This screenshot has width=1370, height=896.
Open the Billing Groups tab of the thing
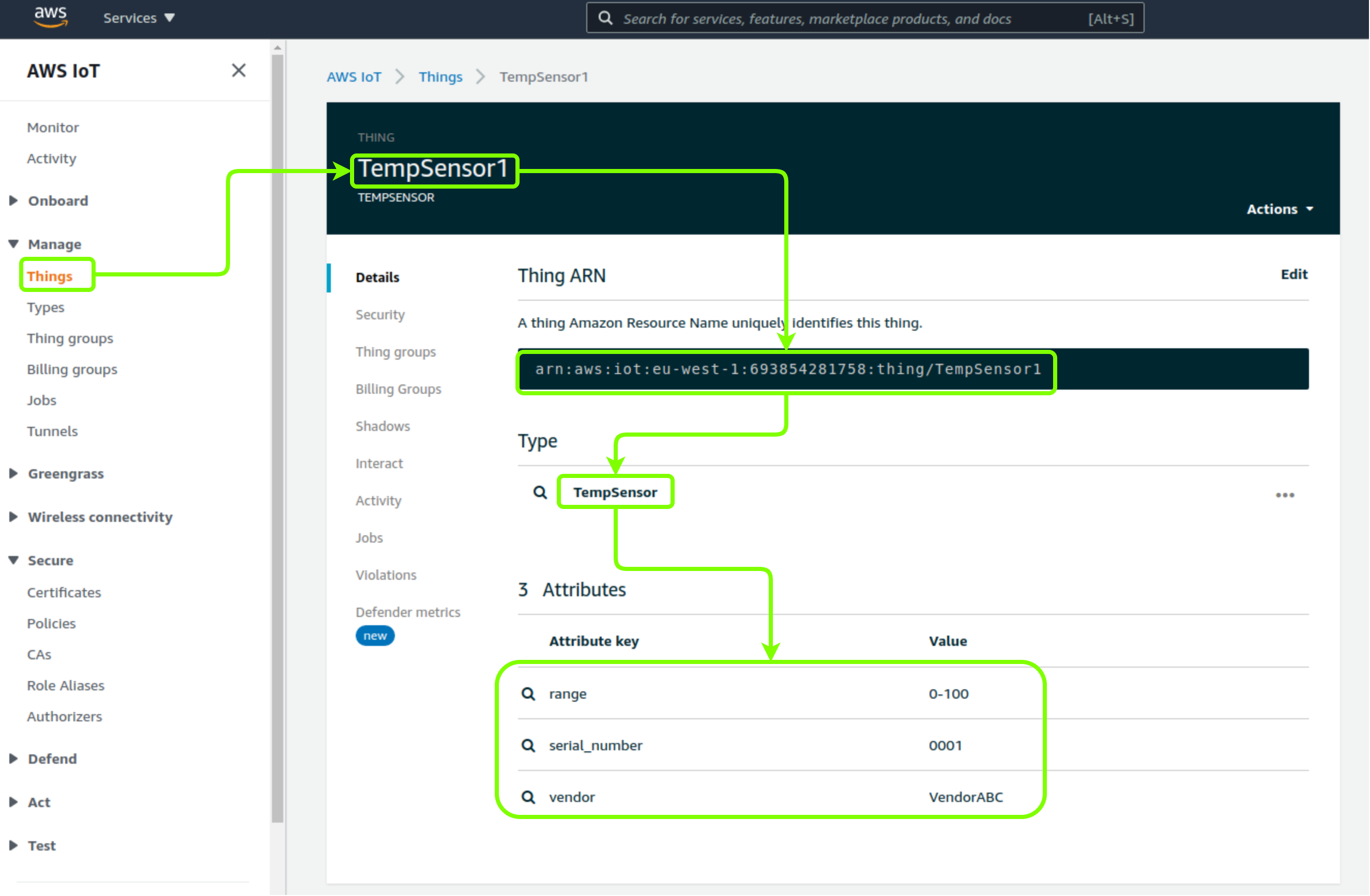[x=399, y=390]
